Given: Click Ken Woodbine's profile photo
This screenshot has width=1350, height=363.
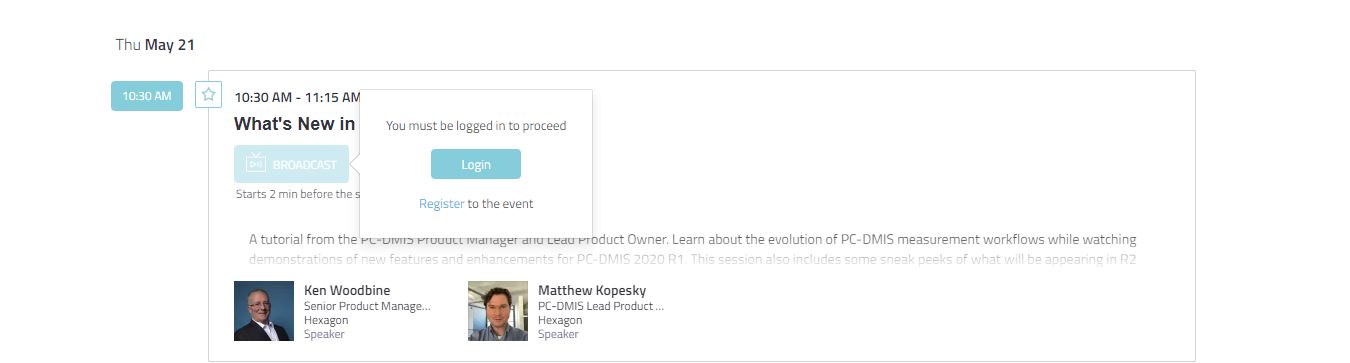Looking at the screenshot, I should coord(264,311).
